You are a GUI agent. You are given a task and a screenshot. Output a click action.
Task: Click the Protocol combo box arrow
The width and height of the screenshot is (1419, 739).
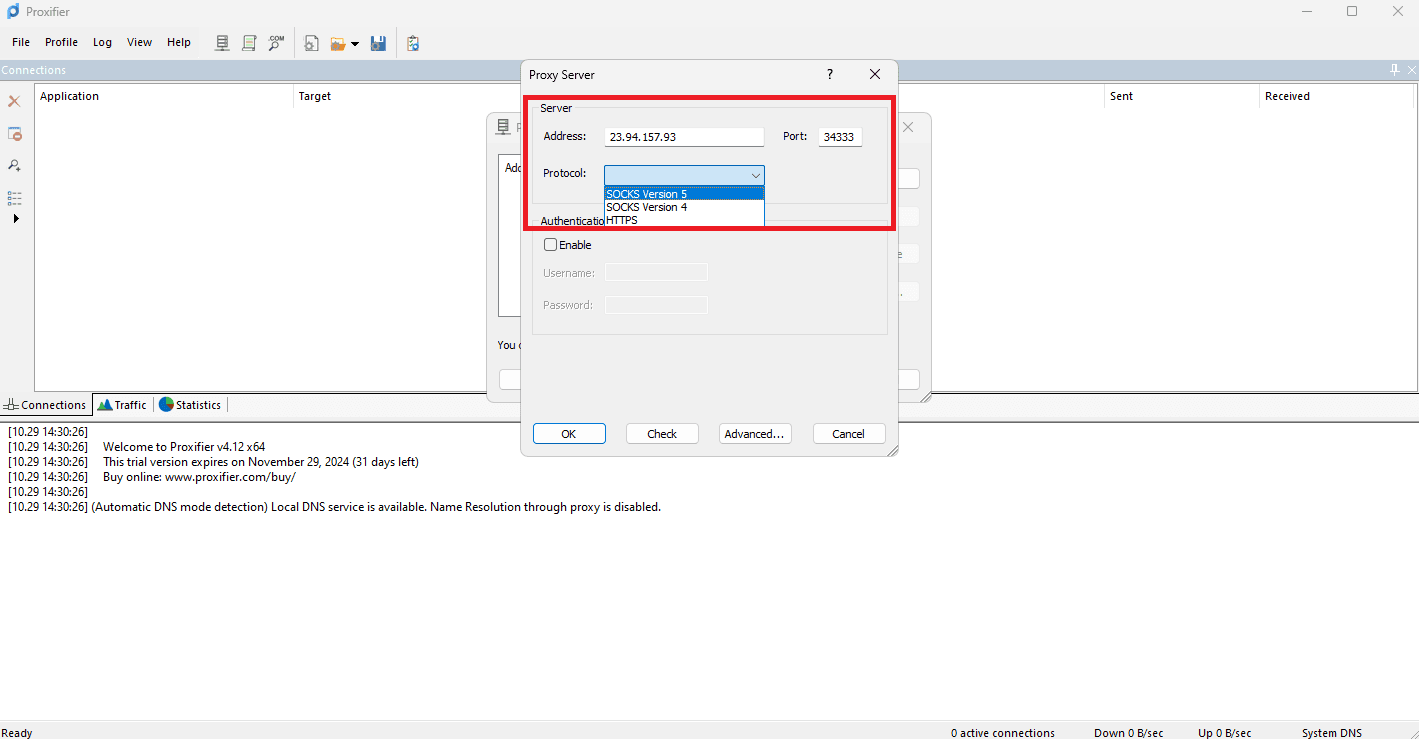[755, 175]
